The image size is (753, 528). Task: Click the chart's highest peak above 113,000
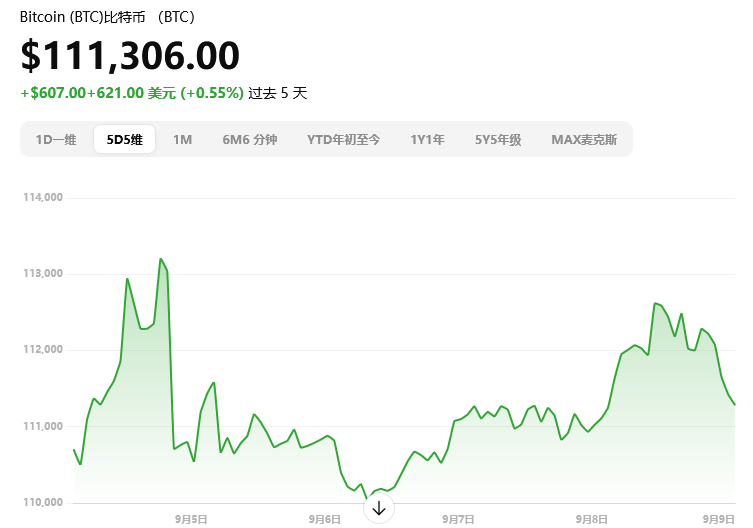coord(160,259)
